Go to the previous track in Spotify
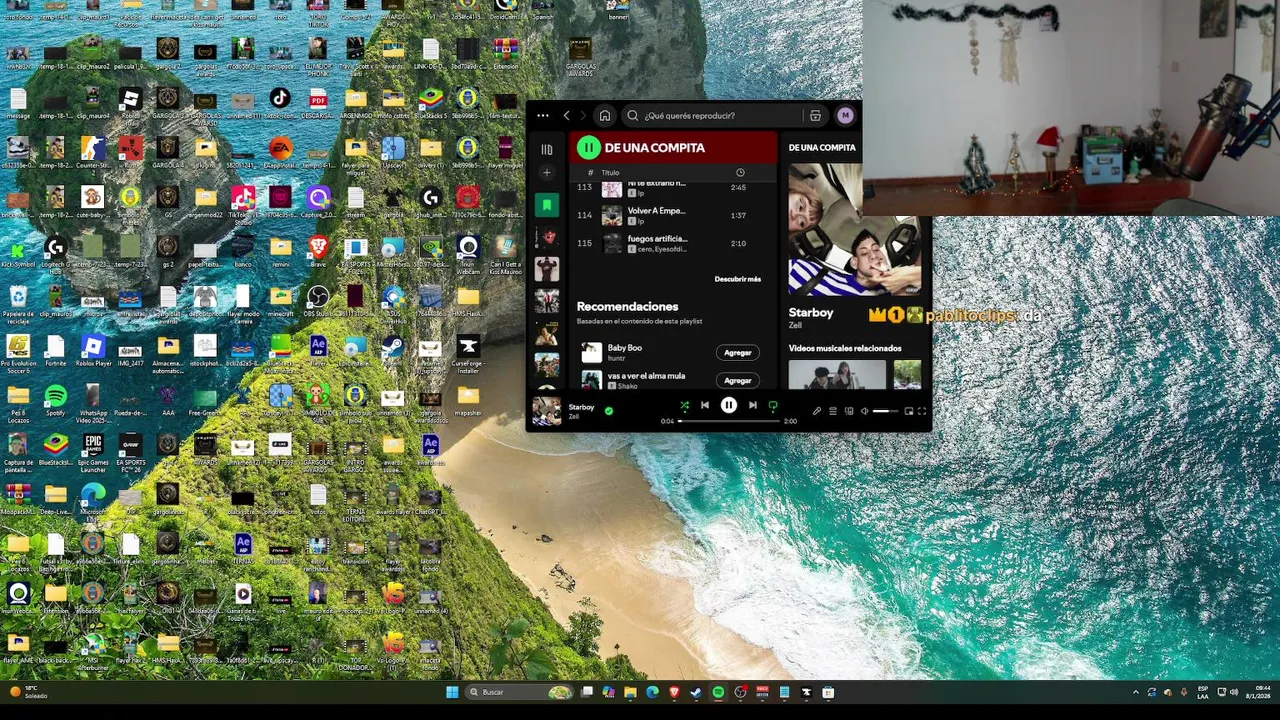Image resolution: width=1280 pixels, height=720 pixels. (705, 405)
